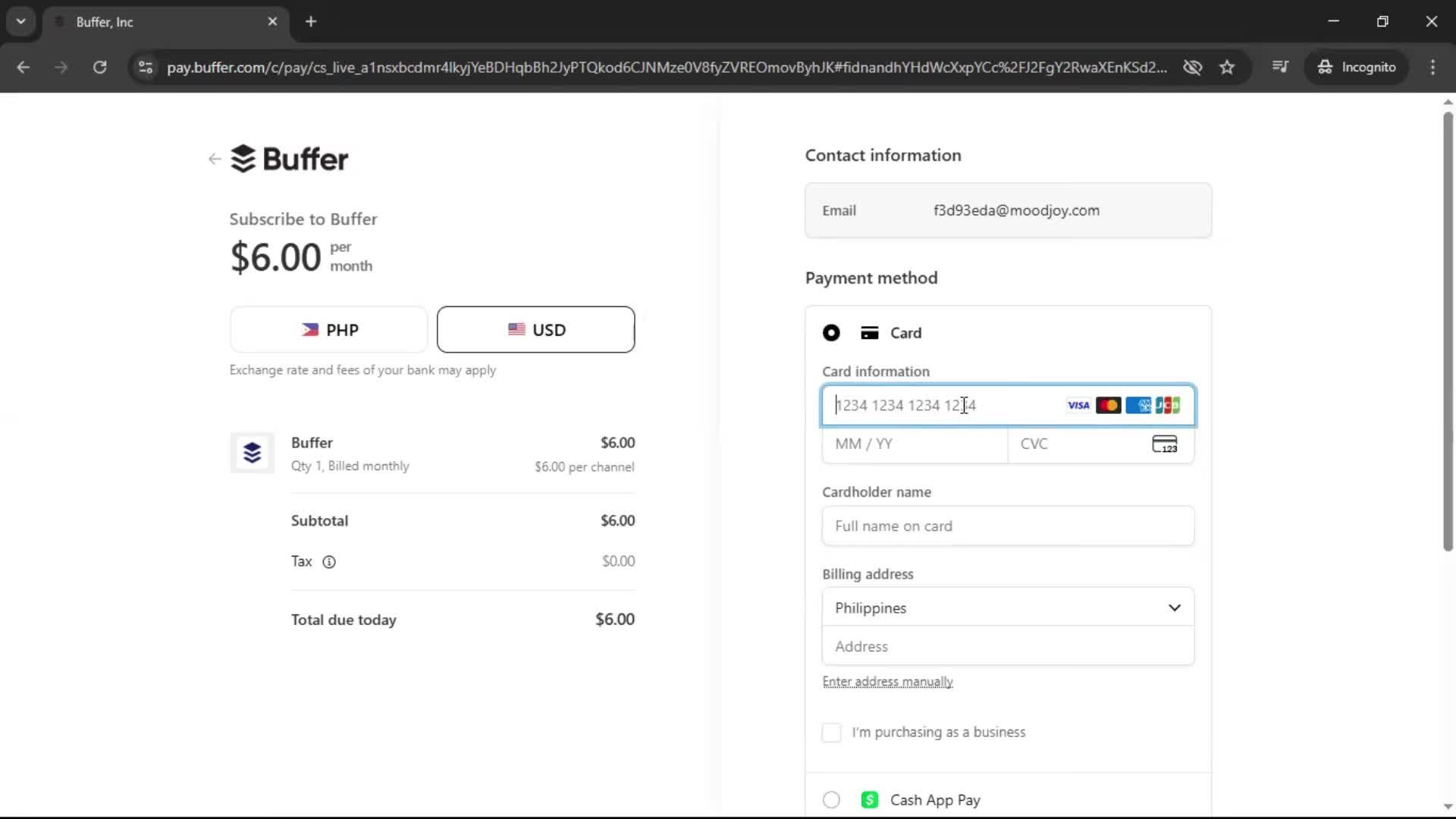Open the tab search dropdown arrow
Viewport: 1456px width, 819px height.
[21, 21]
